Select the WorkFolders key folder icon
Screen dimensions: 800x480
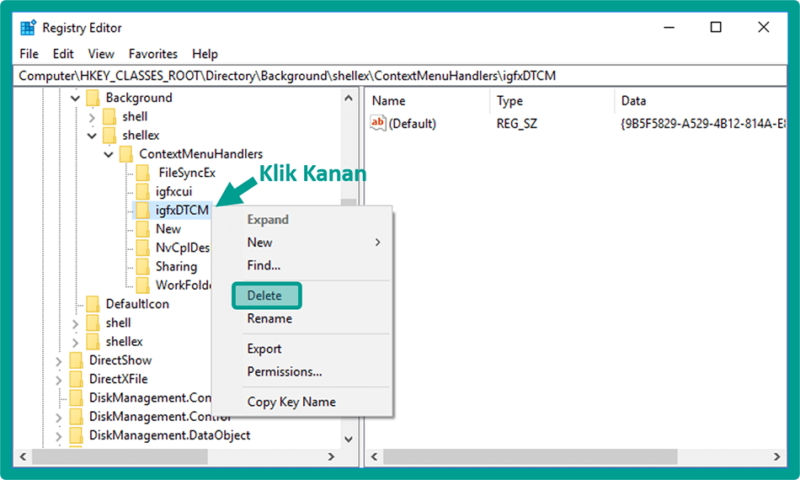tap(142, 285)
